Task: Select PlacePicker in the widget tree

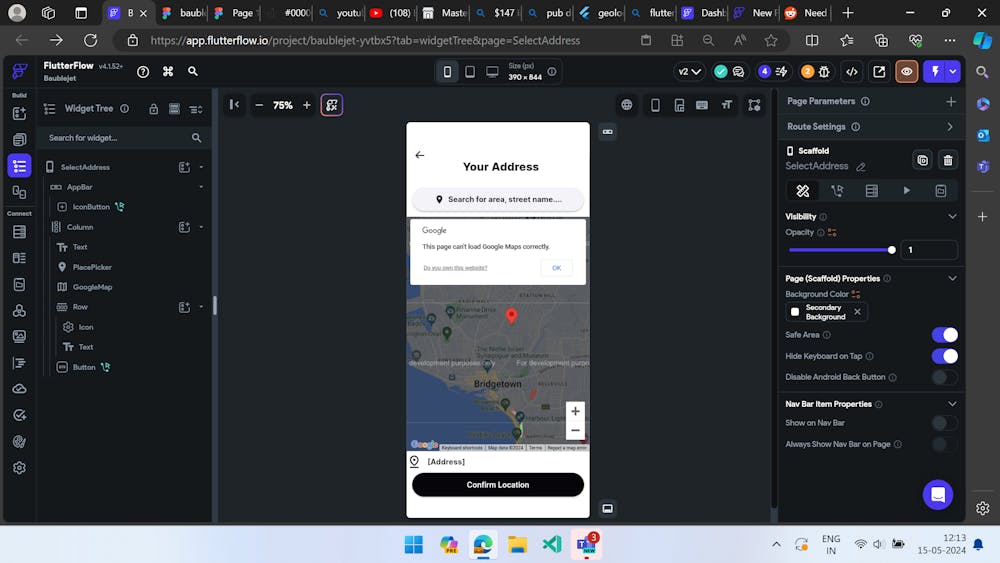Action: point(92,267)
